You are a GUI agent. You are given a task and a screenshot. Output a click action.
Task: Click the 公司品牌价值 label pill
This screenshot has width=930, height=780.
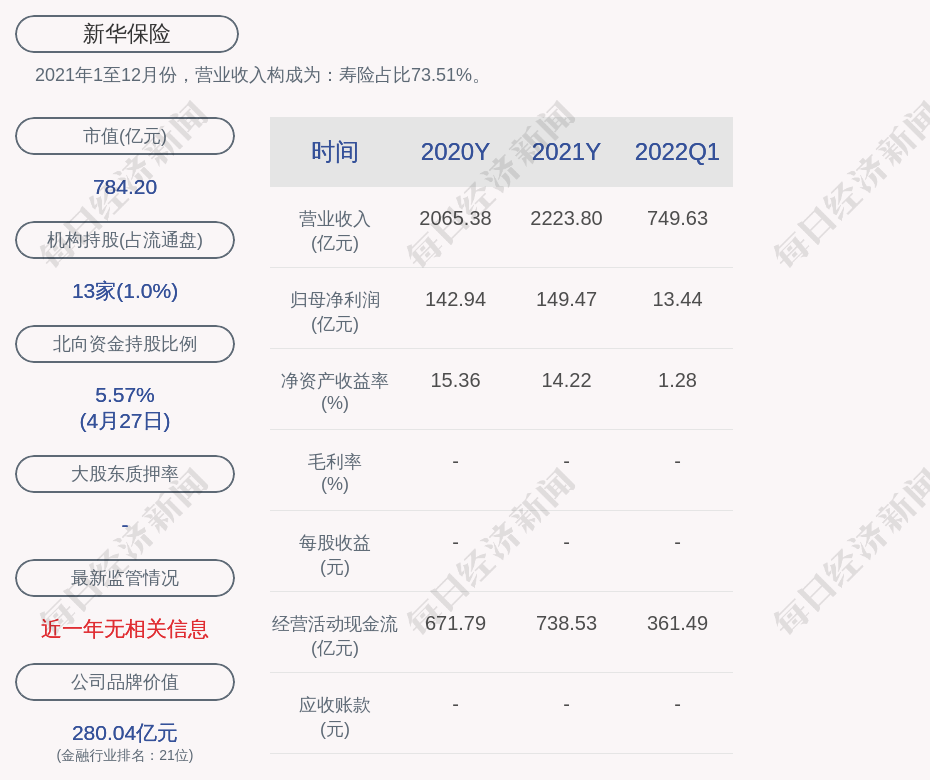(125, 682)
